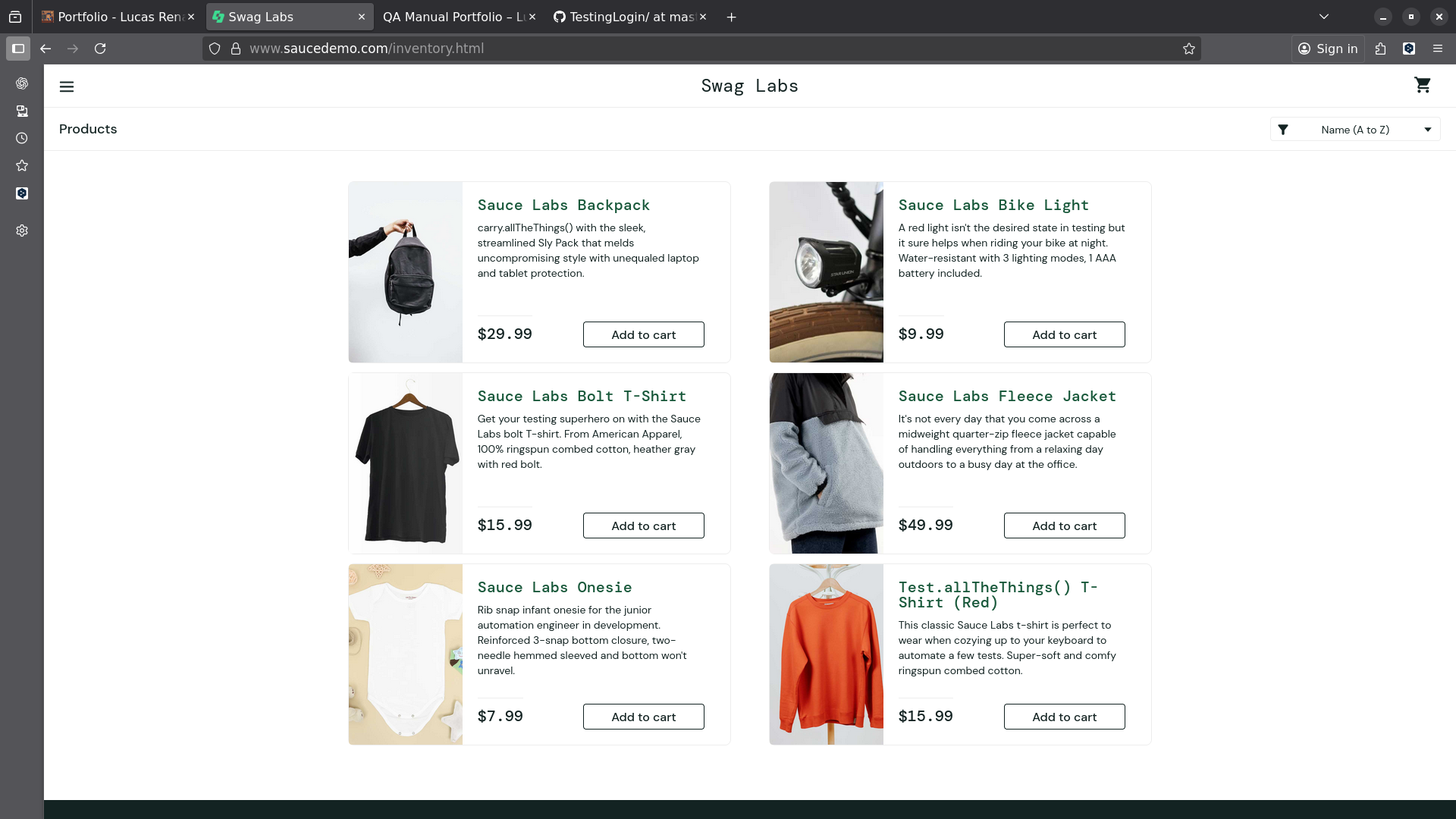Open the Swag Labs hamburger menu
1456x819 pixels.
point(67,86)
